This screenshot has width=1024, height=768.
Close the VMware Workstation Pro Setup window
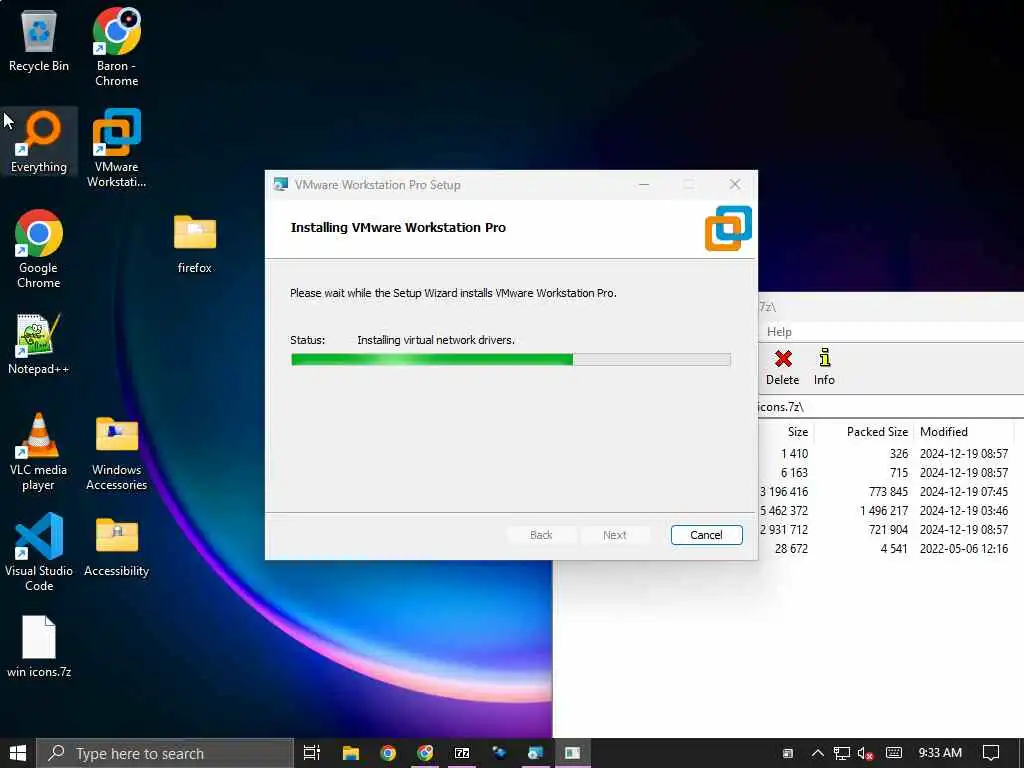click(735, 185)
